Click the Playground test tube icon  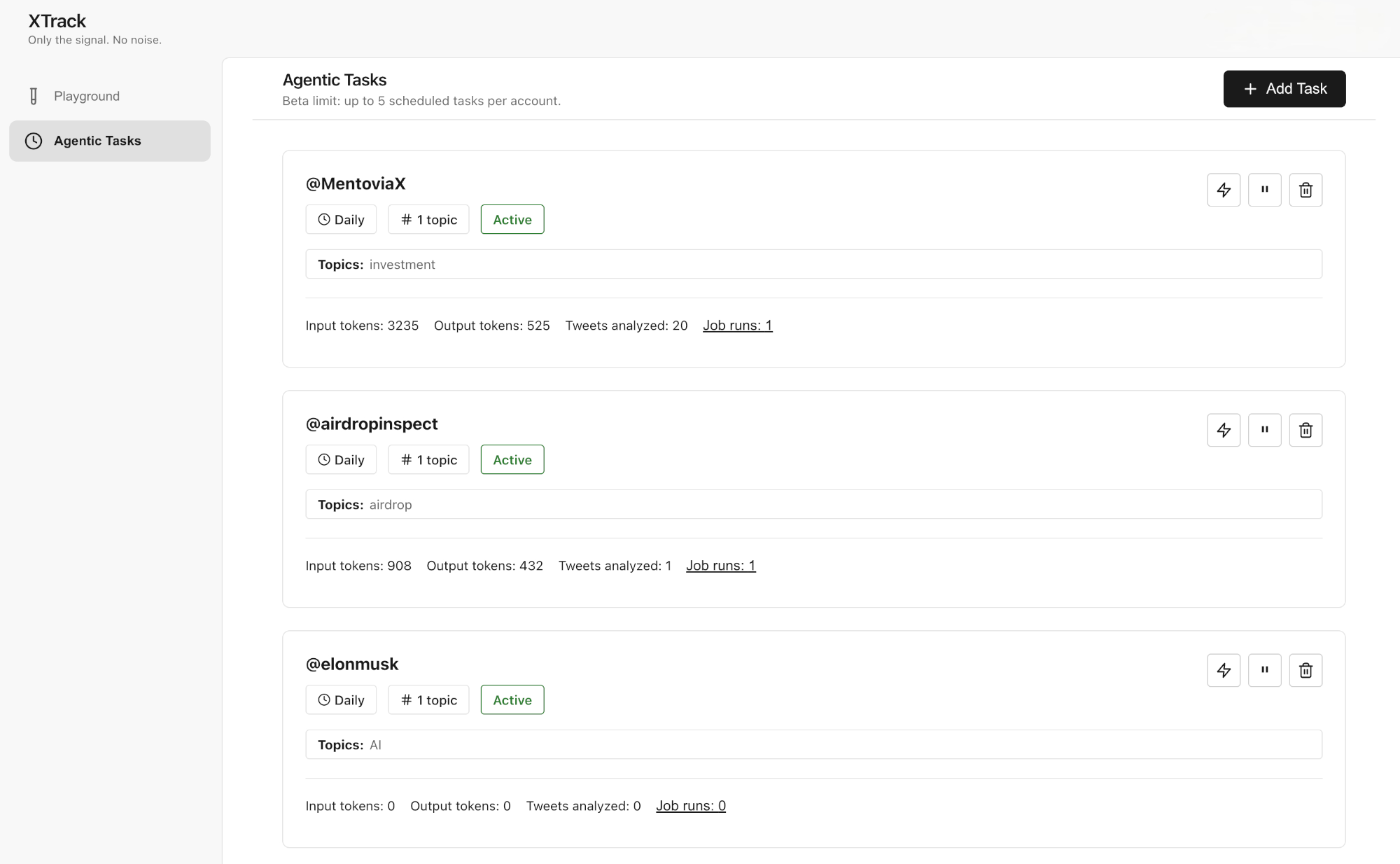[33, 96]
